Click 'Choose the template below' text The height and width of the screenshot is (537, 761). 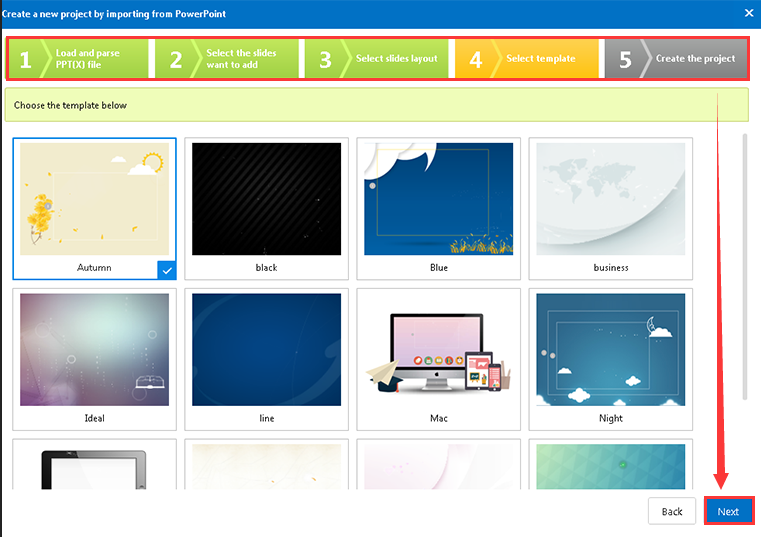70,105
